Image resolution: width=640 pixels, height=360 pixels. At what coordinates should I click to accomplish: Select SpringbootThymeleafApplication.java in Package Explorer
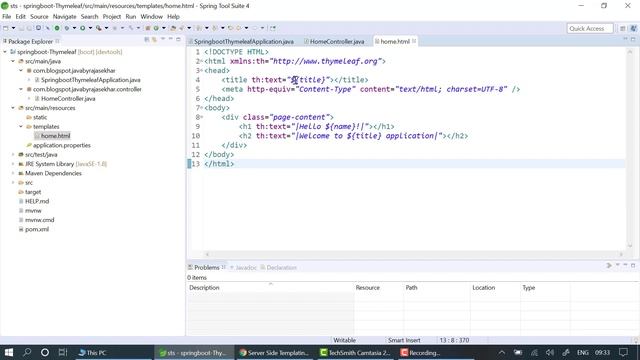click(x=90, y=80)
